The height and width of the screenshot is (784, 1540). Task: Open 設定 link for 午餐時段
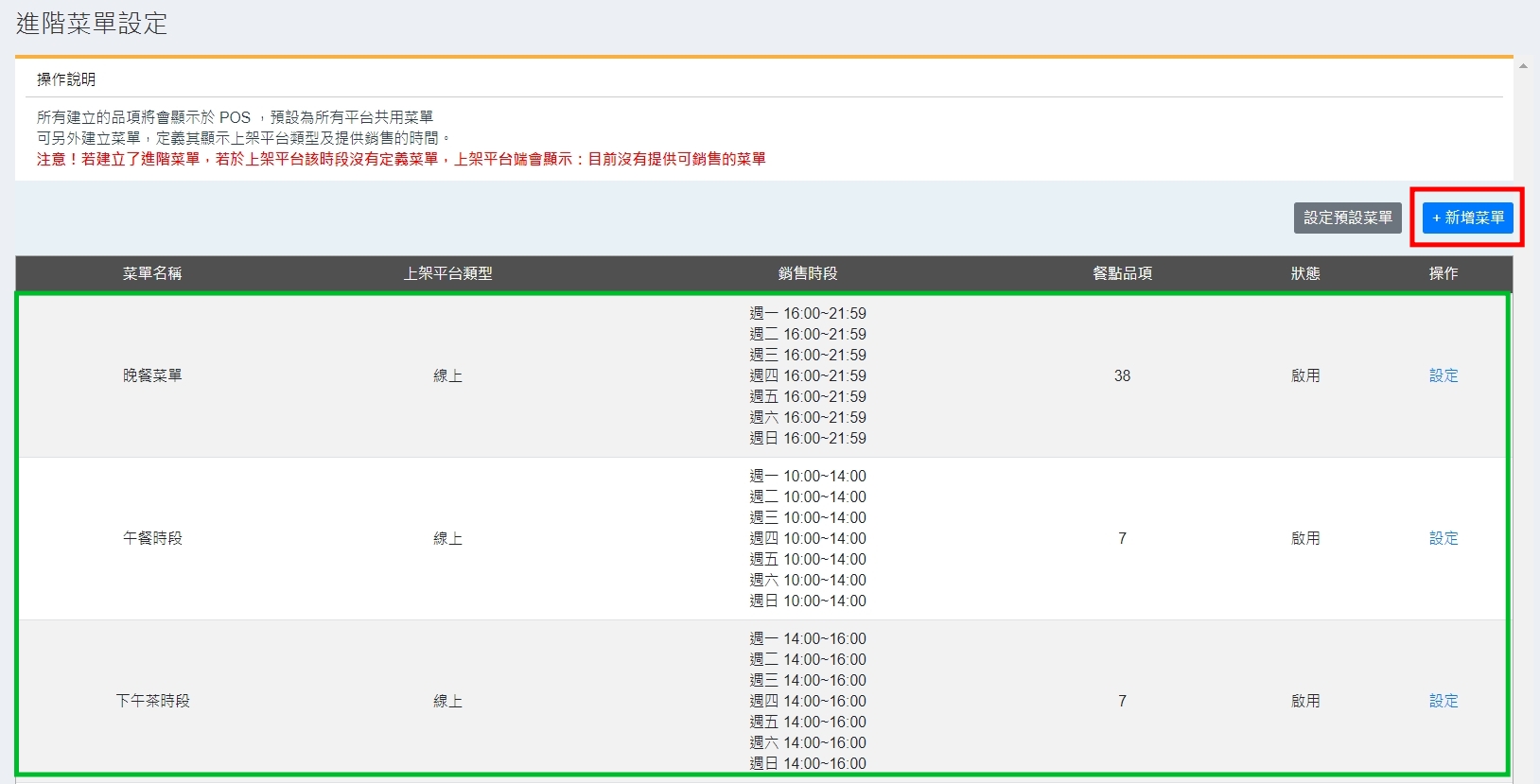(x=1443, y=538)
